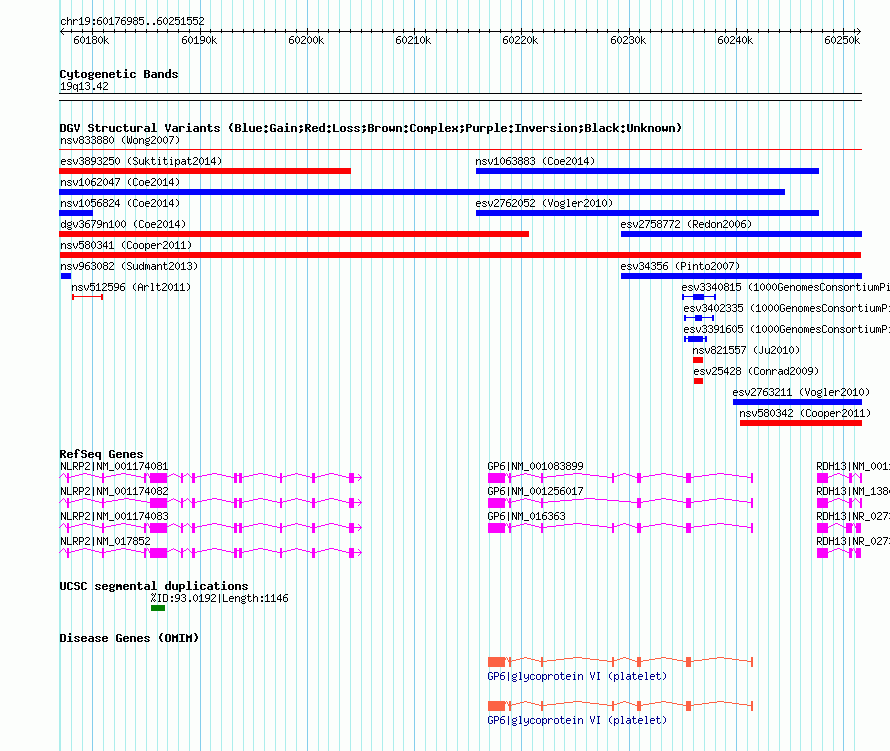
Task: Click the GP6|NM_001256017 transcript label
Action: point(535,491)
